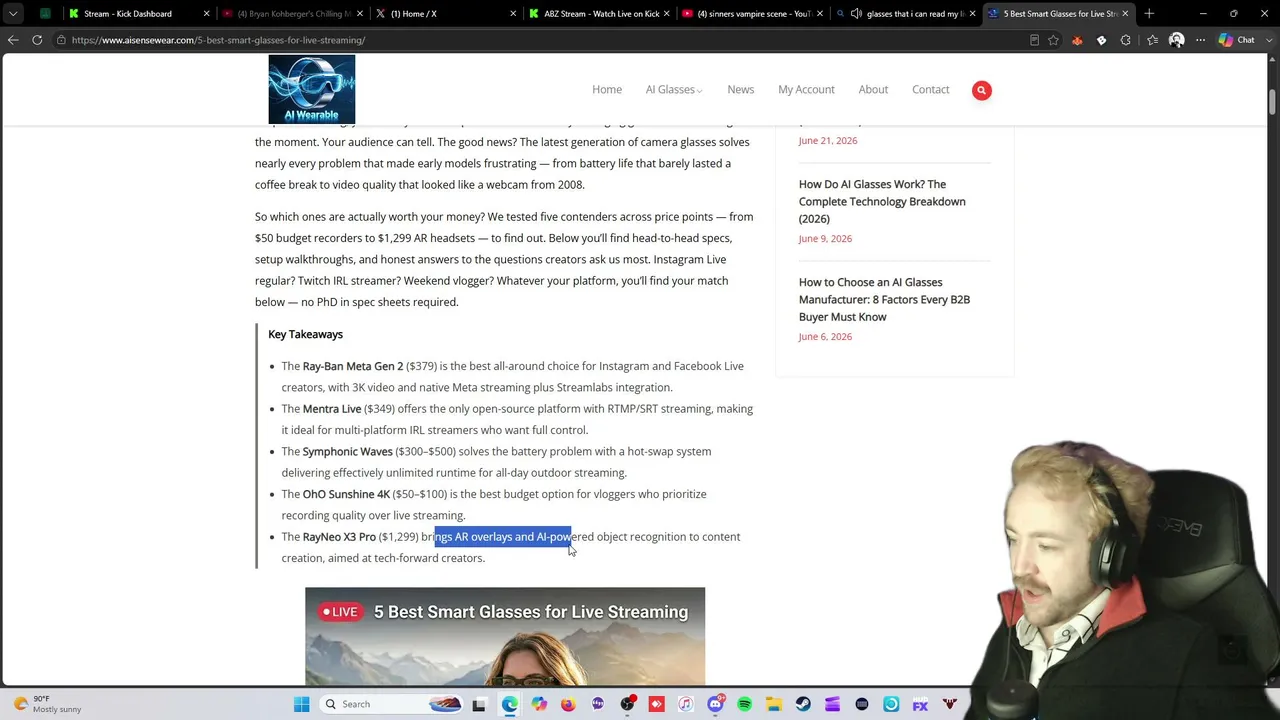Open Copilot Chat in browser toolbar
The width and height of the screenshot is (1280, 720).
pyautogui.click(x=1237, y=40)
